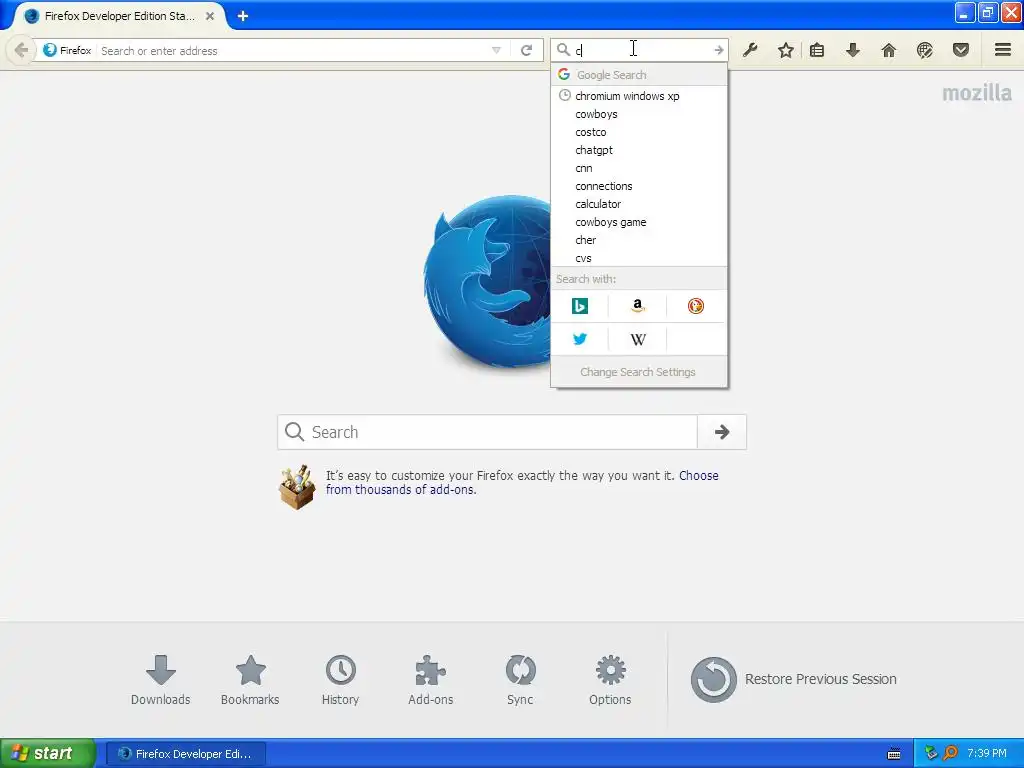Follow the 'Choose from thousands of add-ons' link
Image resolution: width=1024 pixels, height=768 pixels.
click(522, 483)
